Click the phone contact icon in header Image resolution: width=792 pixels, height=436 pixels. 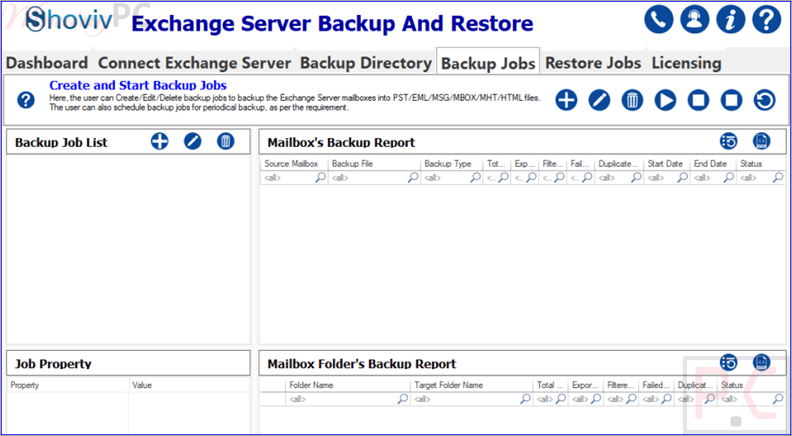pyautogui.click(x=659, y=20)
